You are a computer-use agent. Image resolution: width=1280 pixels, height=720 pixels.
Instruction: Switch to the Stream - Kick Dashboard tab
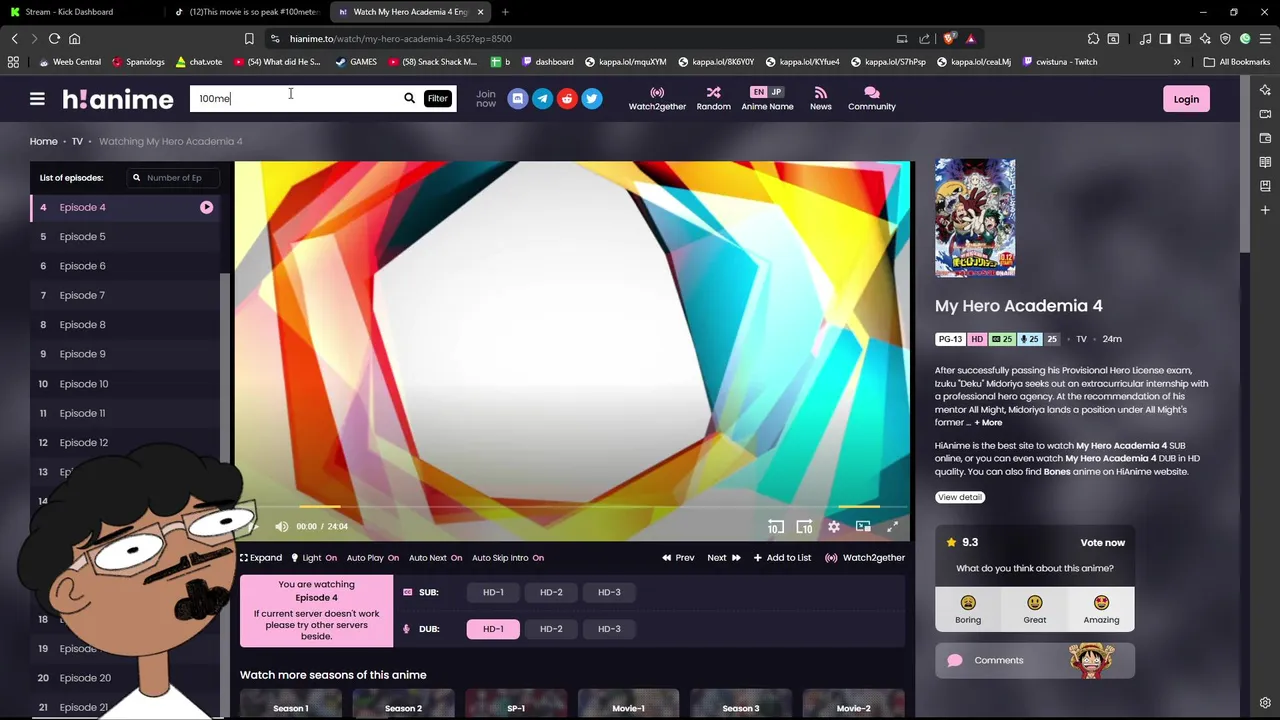(x=80, y=12)
